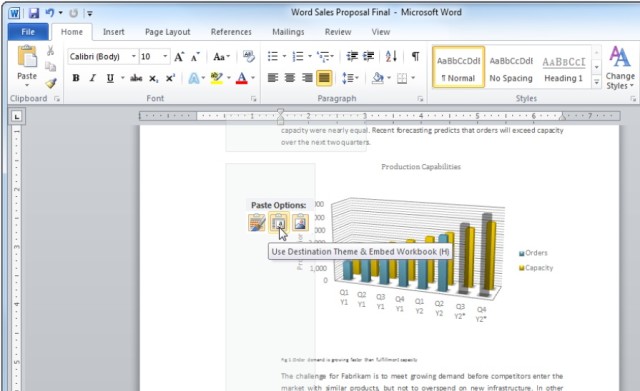
Task: Open the View tab
Action: [x=380, y=32]
